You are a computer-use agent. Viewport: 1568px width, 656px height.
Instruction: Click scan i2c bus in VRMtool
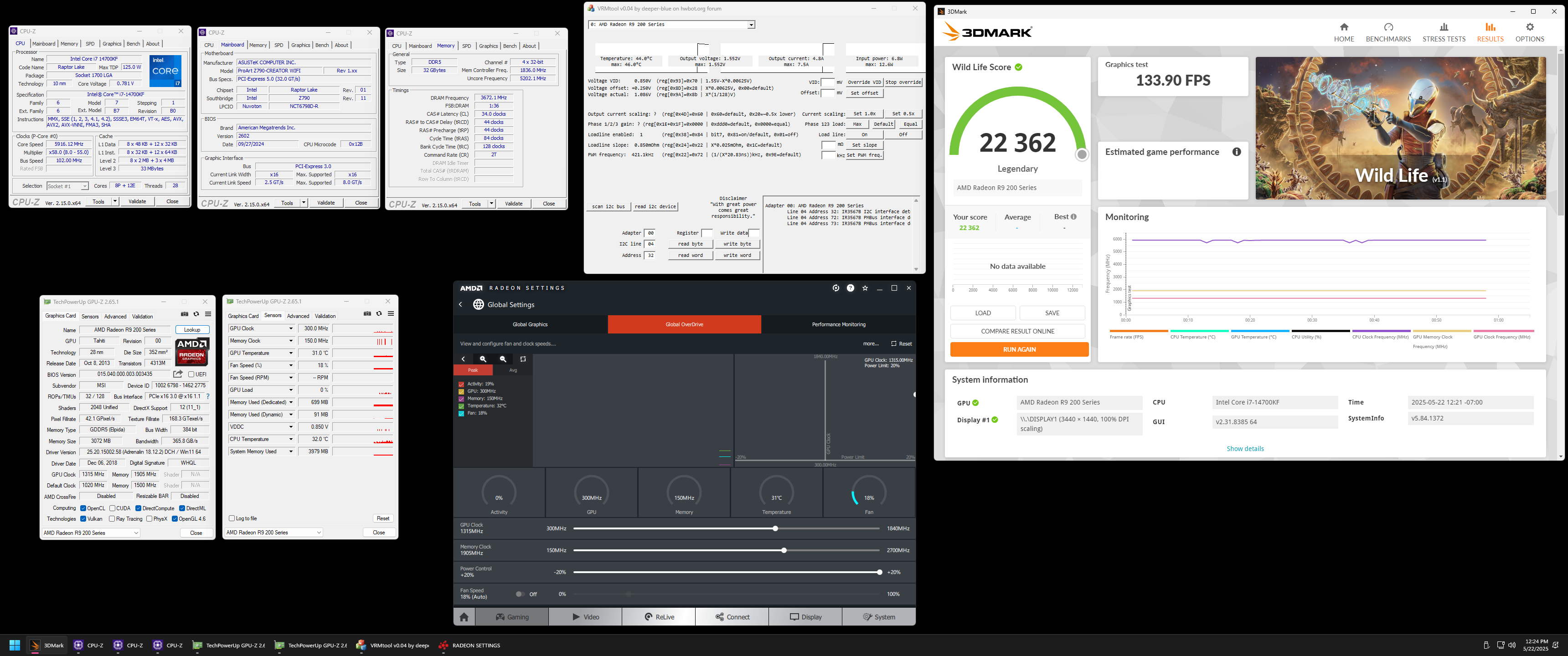608,206
